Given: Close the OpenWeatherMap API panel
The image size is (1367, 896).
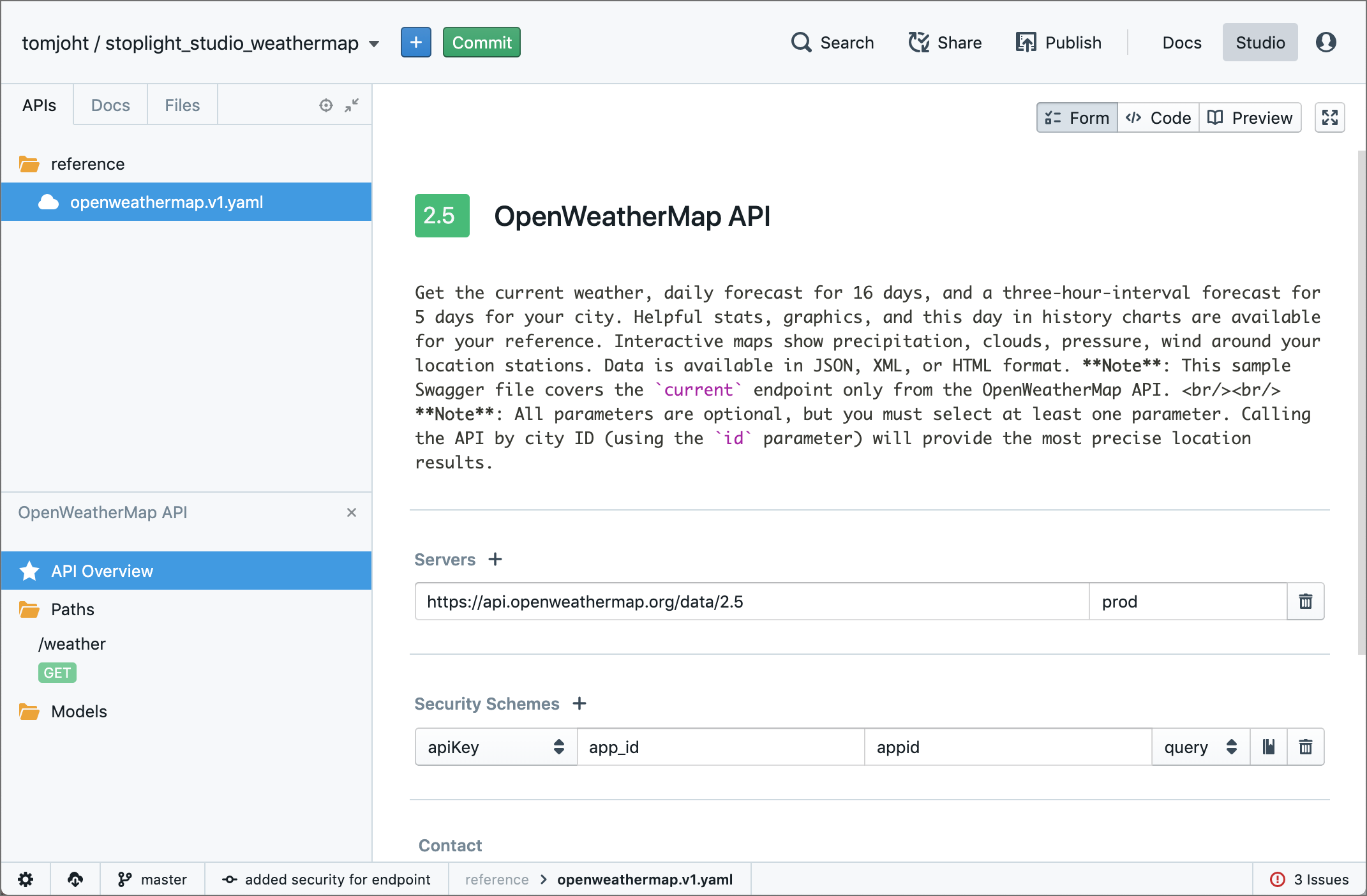Looking at the screenshot, I should pyautogui.click(x=352, y=512).
